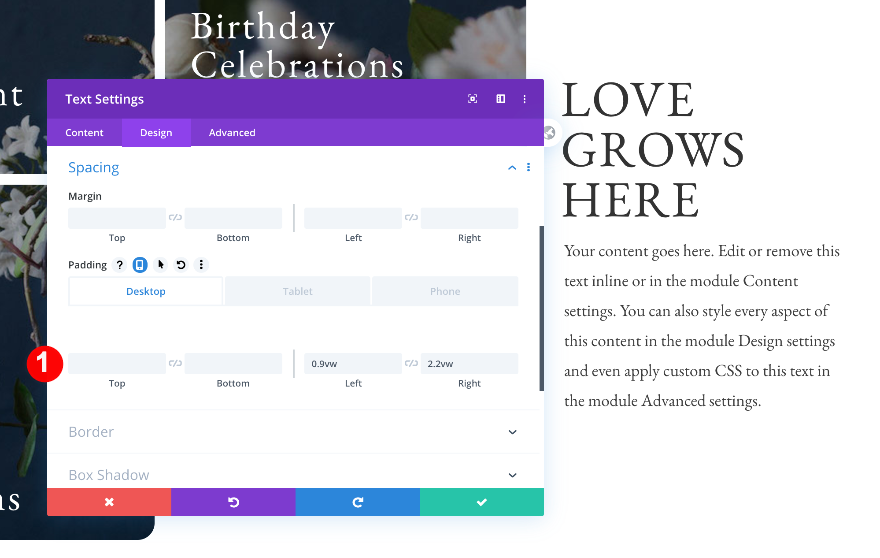Open Padding three-dot more options
Viewport: 880px width, 558px height.
[201, 264]
